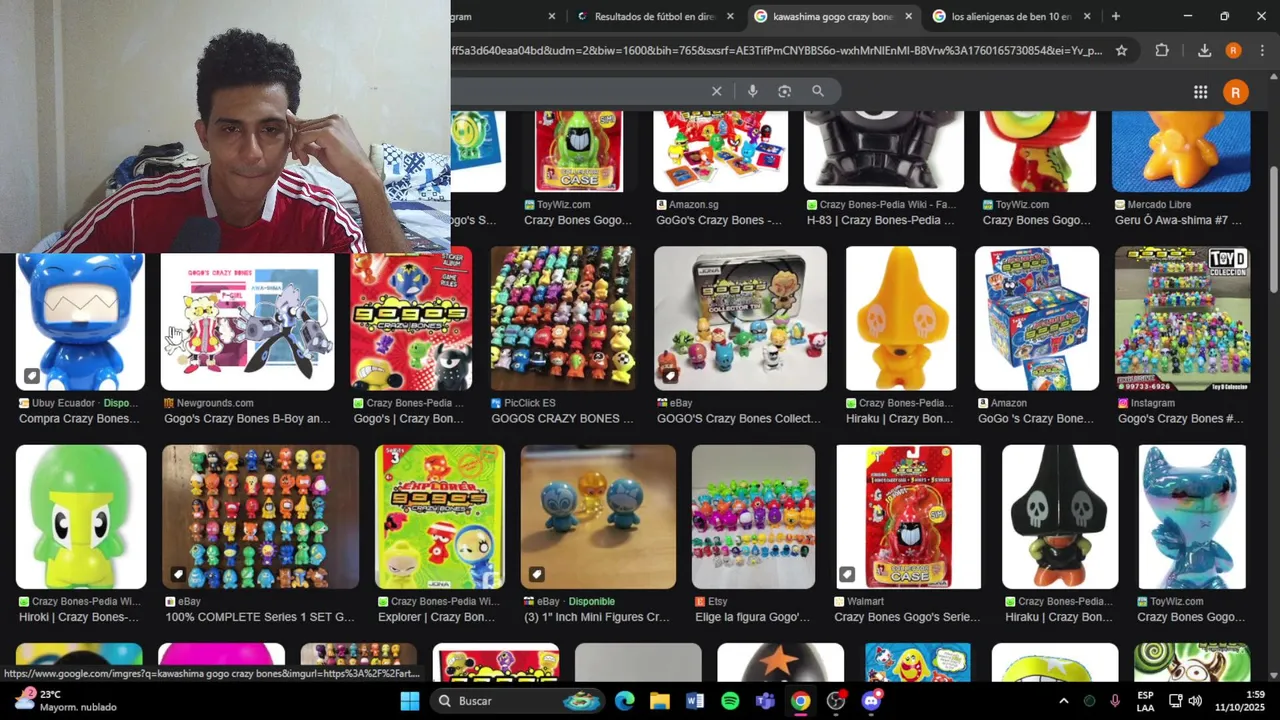Open the Google account avatar on the page
1280x720 pixels.
(x=1235, y=92)
